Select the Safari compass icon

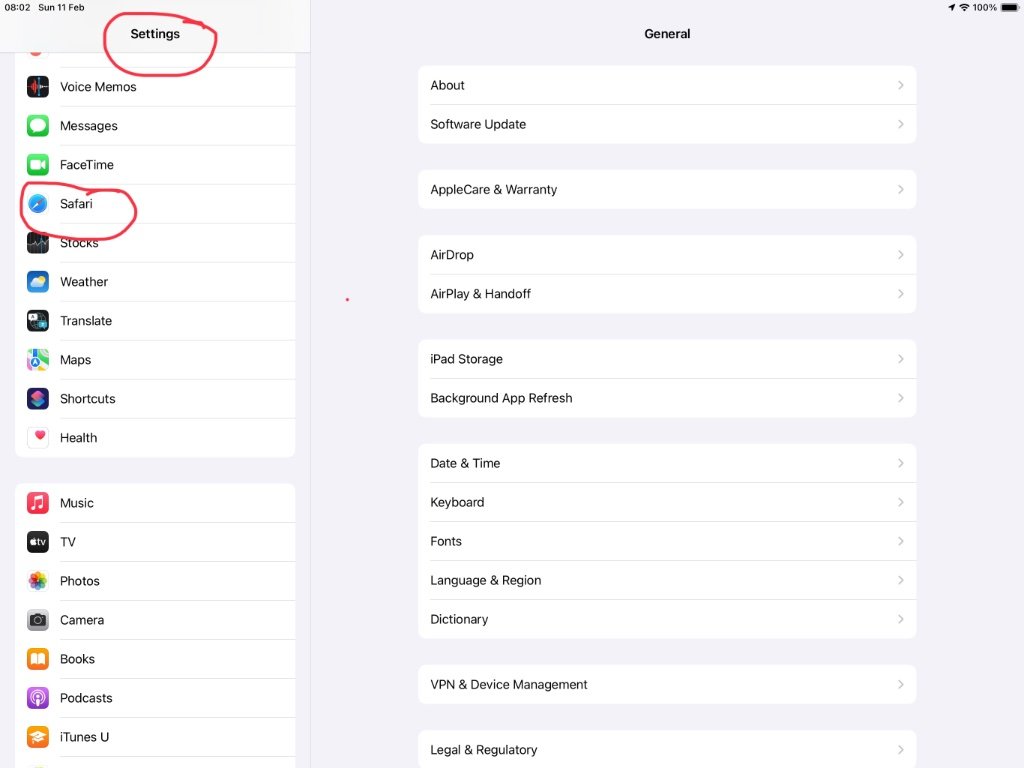coord(38,204)
